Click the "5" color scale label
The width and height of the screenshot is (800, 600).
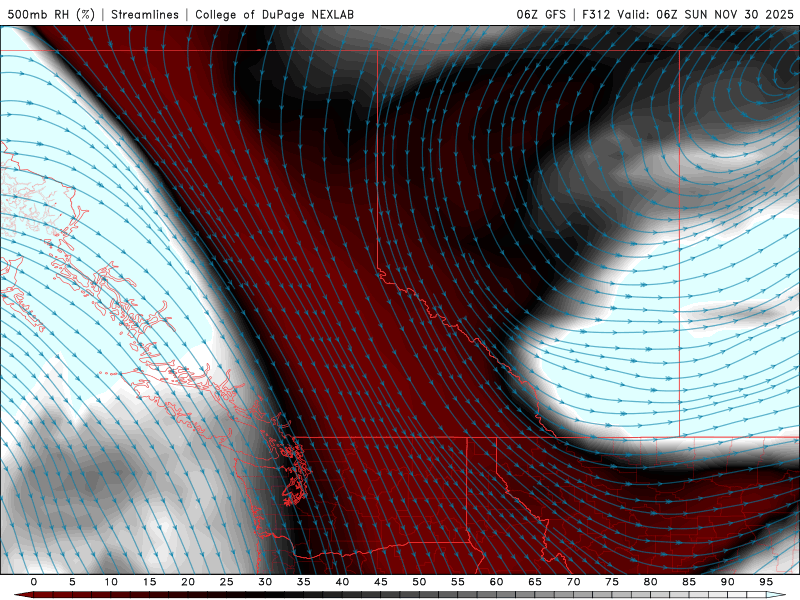coord(72,582)
